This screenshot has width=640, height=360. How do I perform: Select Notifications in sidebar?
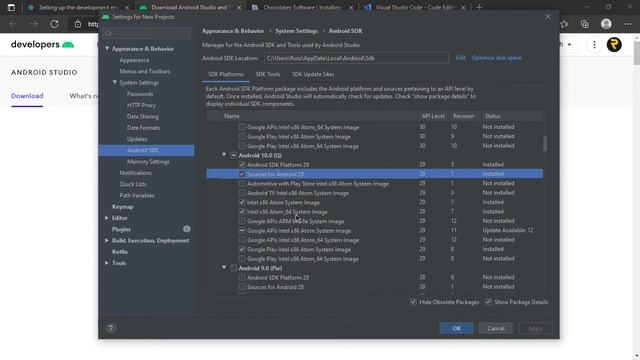[136, 173]
